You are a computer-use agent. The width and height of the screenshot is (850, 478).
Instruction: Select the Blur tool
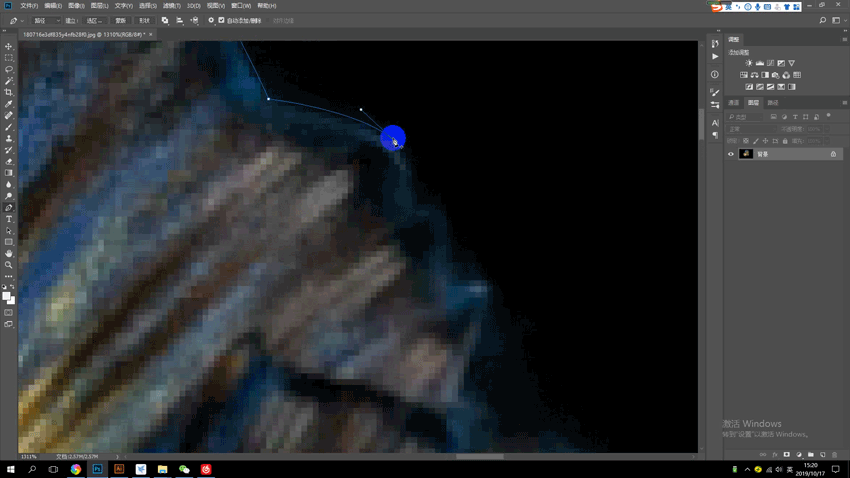pyautogui.click(x=9, y=184)
